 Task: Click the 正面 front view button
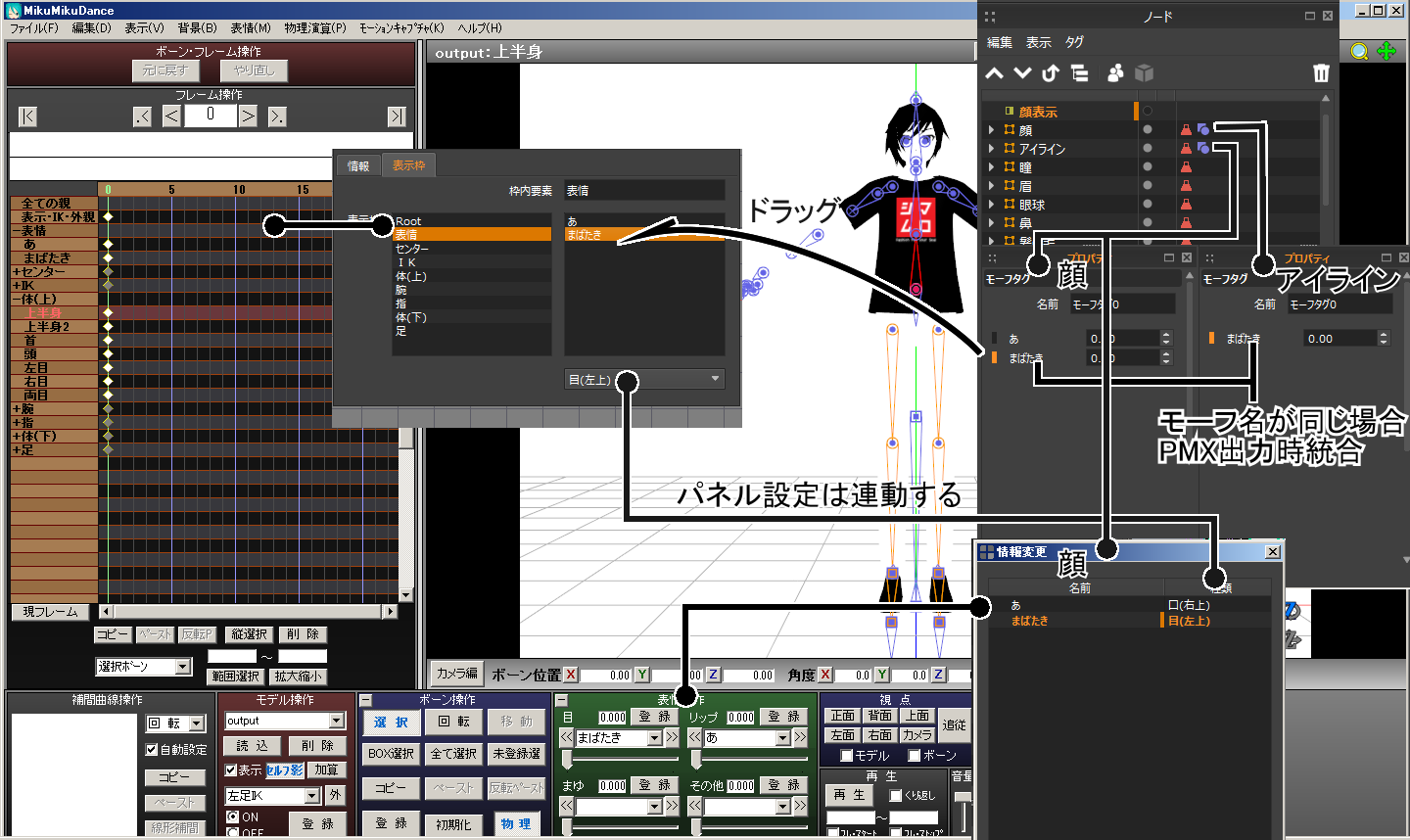[x=842, y=716]
